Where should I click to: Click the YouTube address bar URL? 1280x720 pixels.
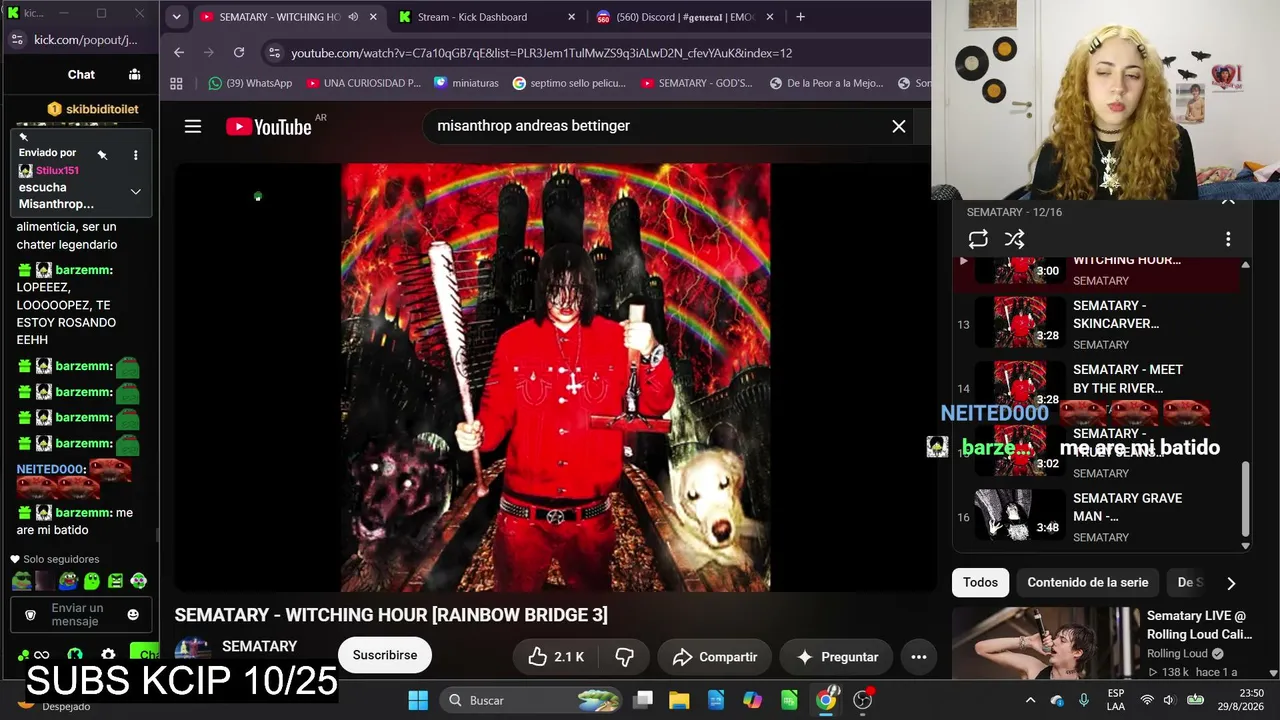541,53
